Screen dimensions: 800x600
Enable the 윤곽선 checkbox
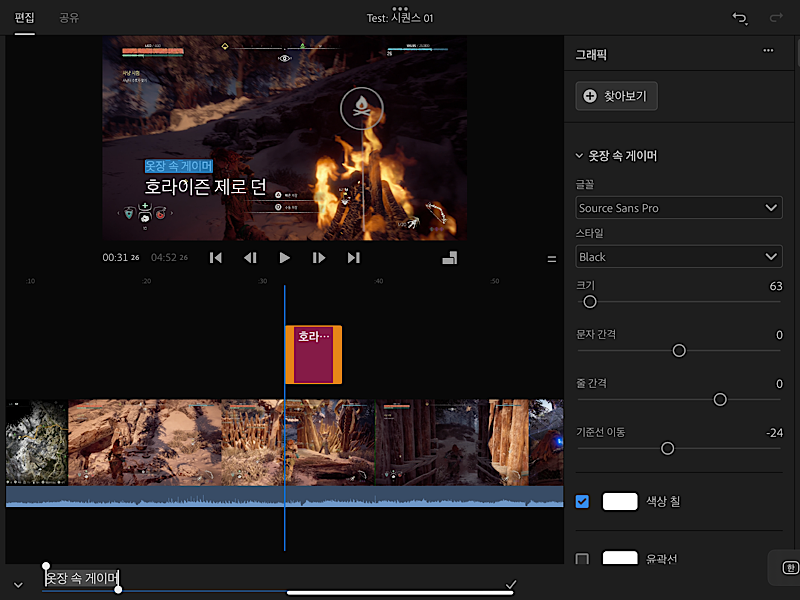click(x=582, y=559)
